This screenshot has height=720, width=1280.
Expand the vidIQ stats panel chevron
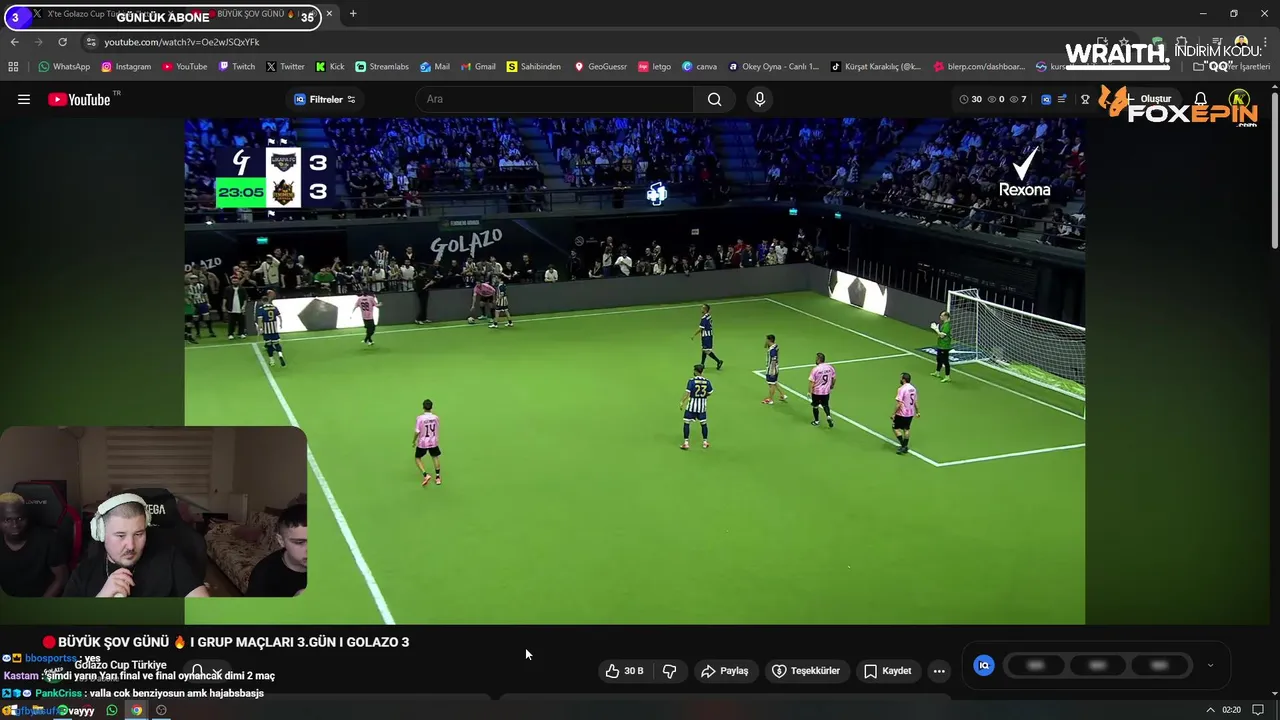(1210, 665)
